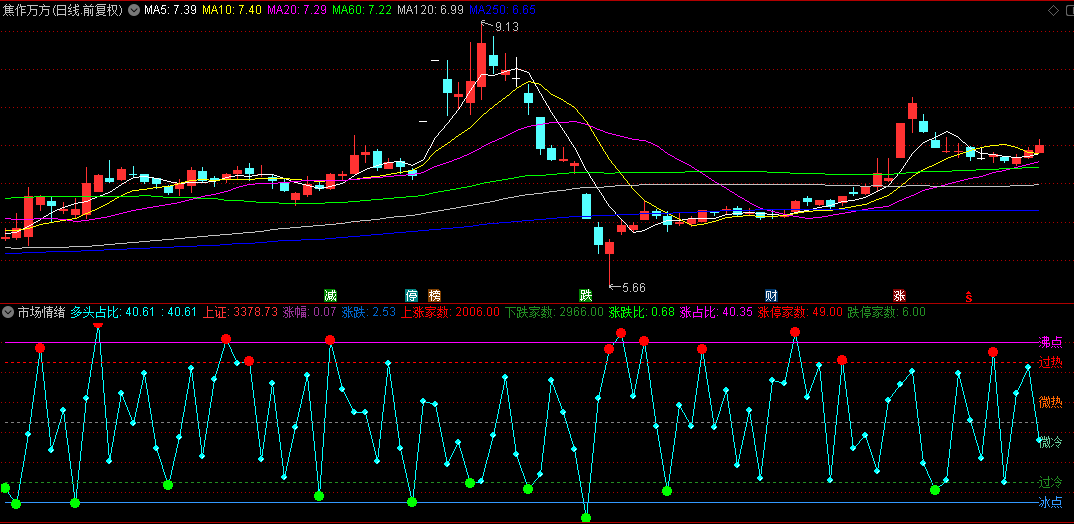Click the red S marker icon
The image size is (1074, 524).
(968, 296)
